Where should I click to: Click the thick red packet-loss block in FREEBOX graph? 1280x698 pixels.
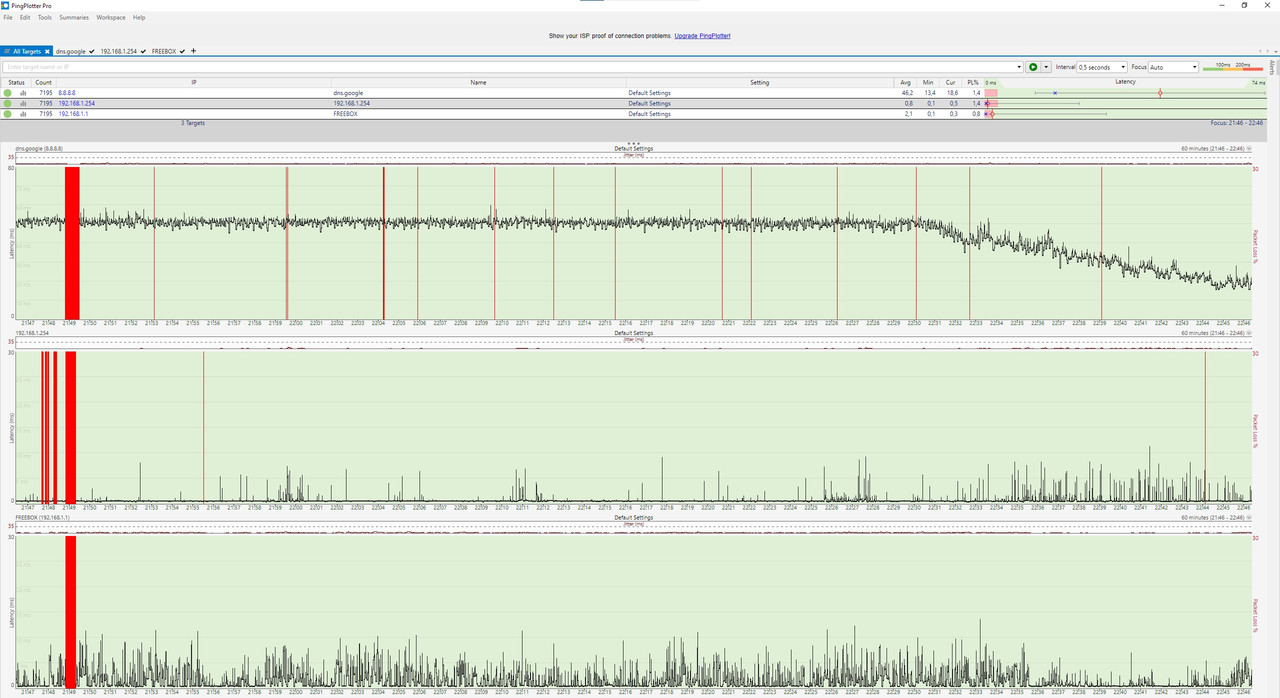pos(71,612)
